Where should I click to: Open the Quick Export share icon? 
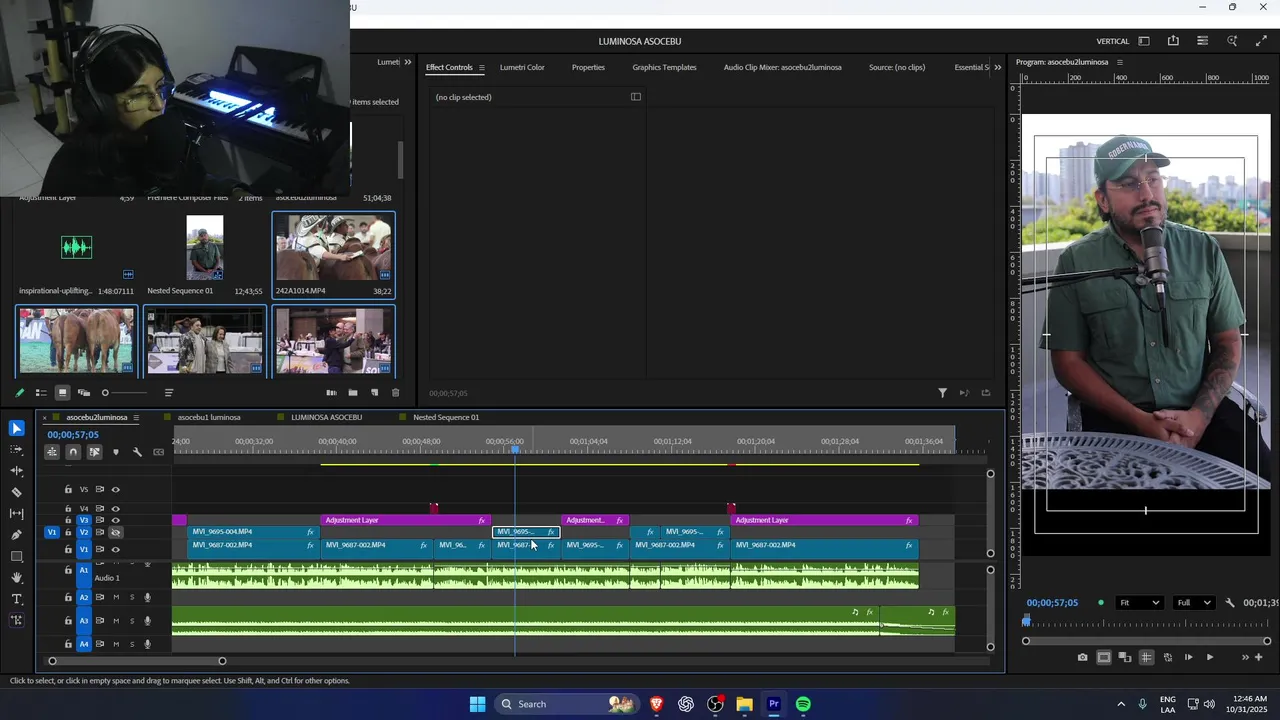1173,41
